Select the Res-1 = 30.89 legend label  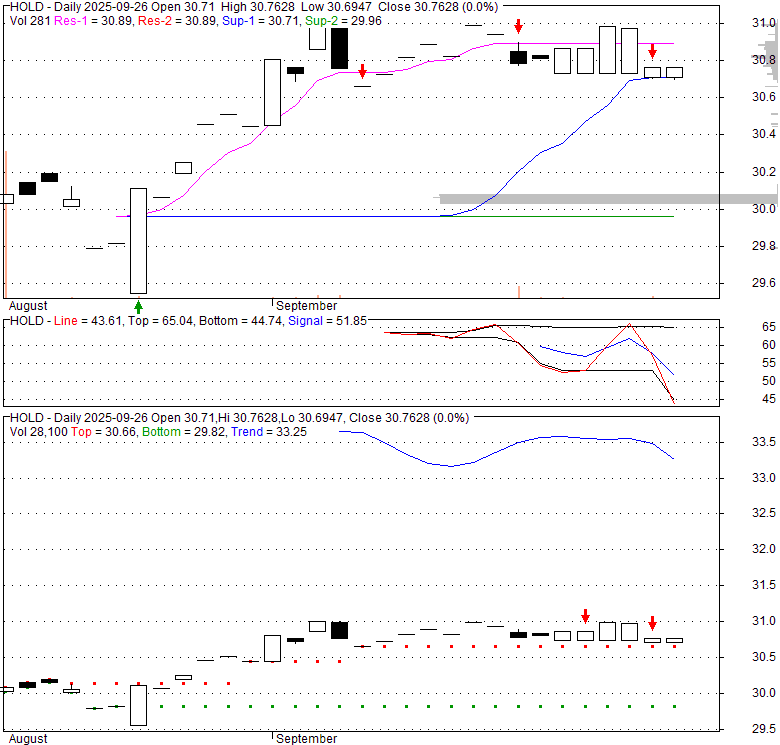93,21
